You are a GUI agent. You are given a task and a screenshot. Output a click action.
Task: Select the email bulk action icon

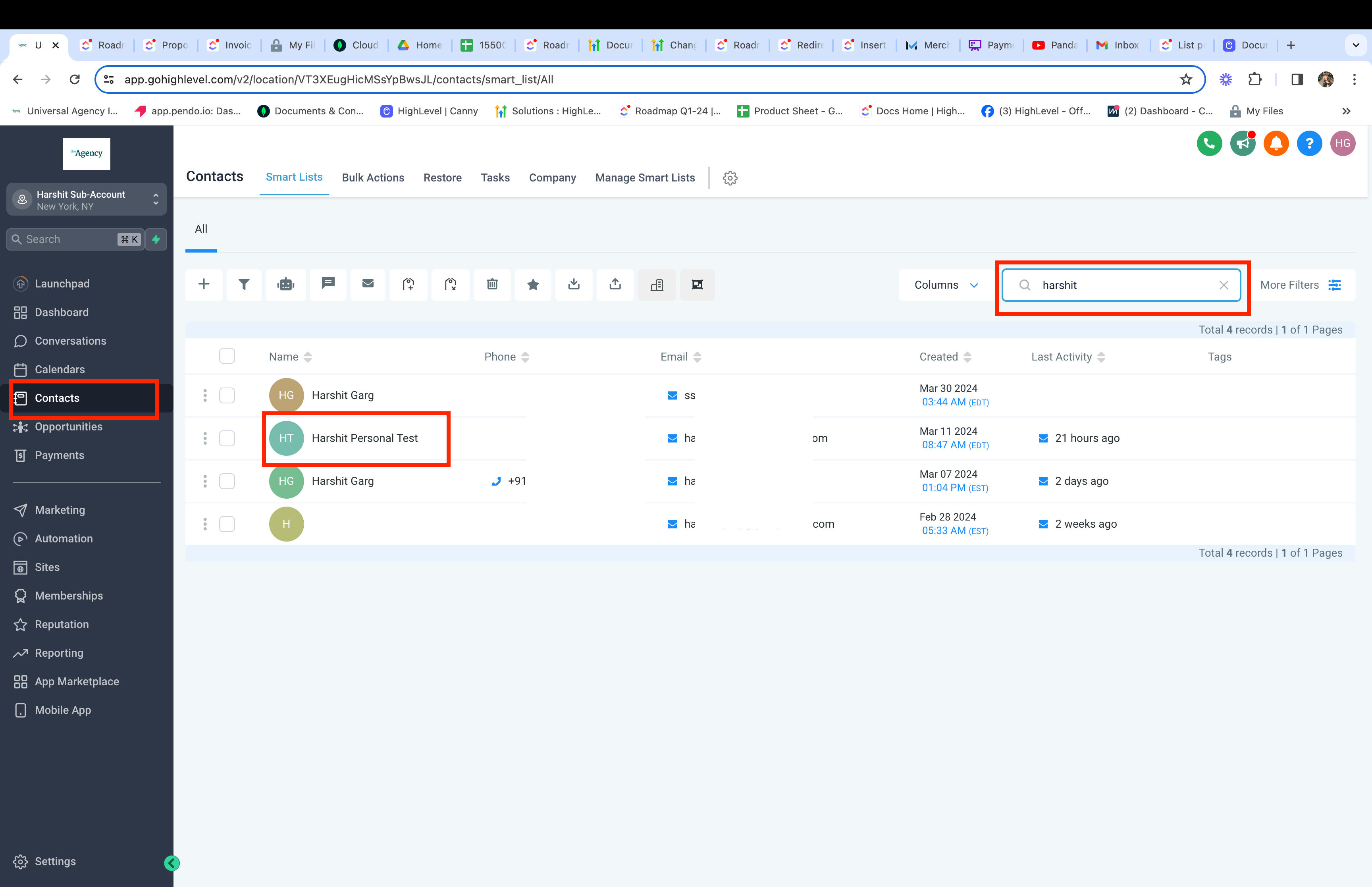368,284
